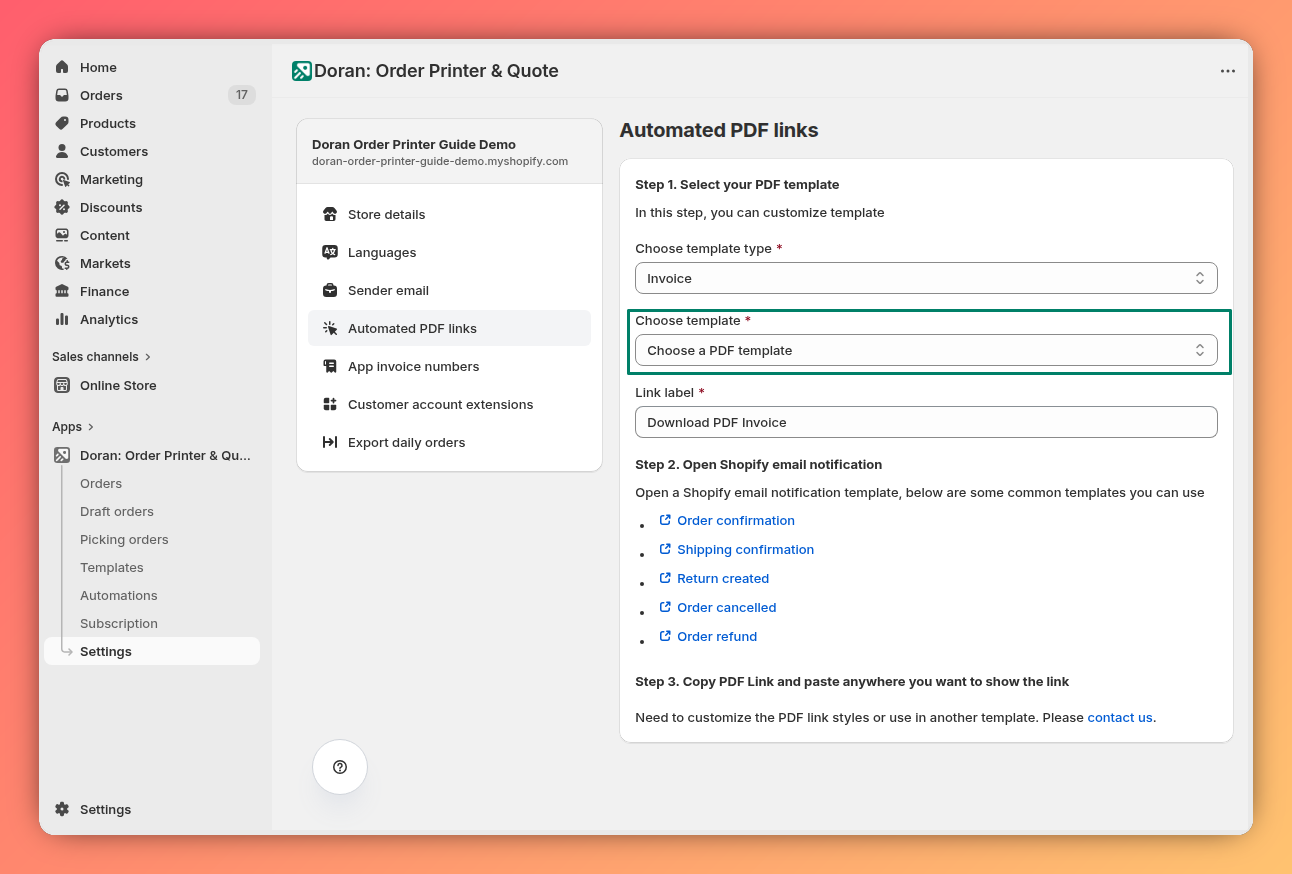
Task: Click the Discounts badge icon
Action: (62, 207)
